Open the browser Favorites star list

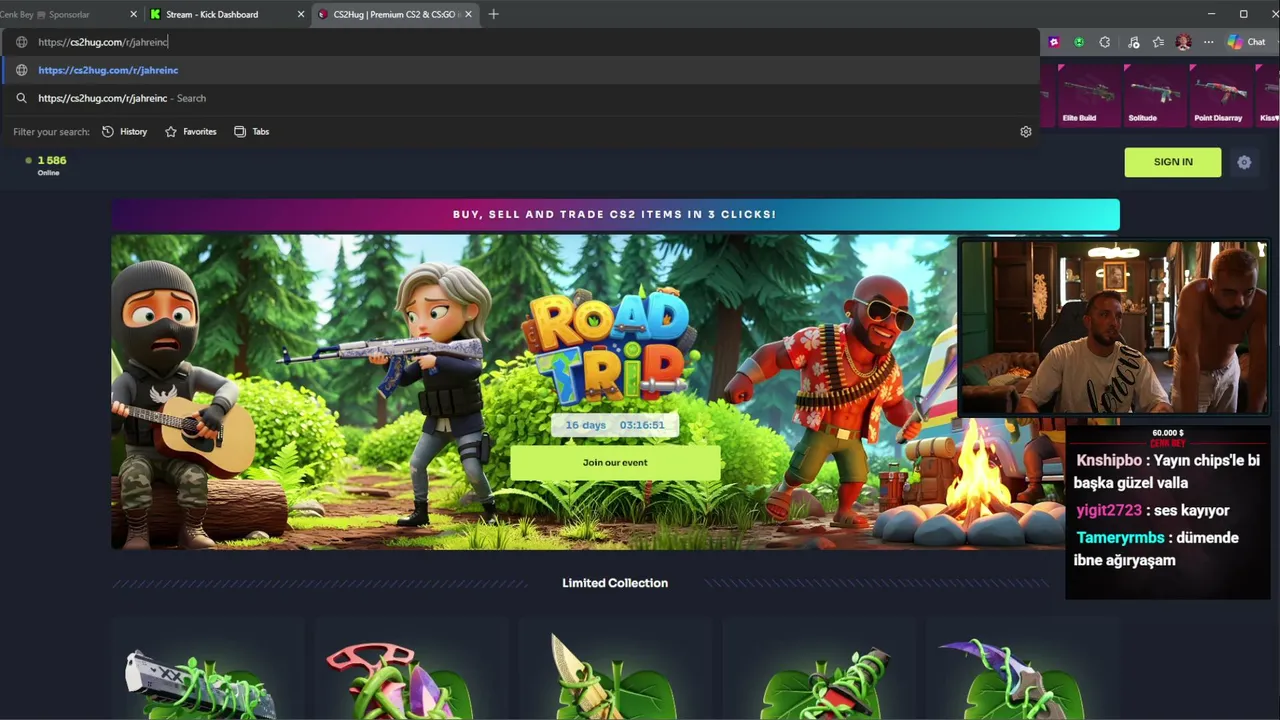coord(1158,42)
